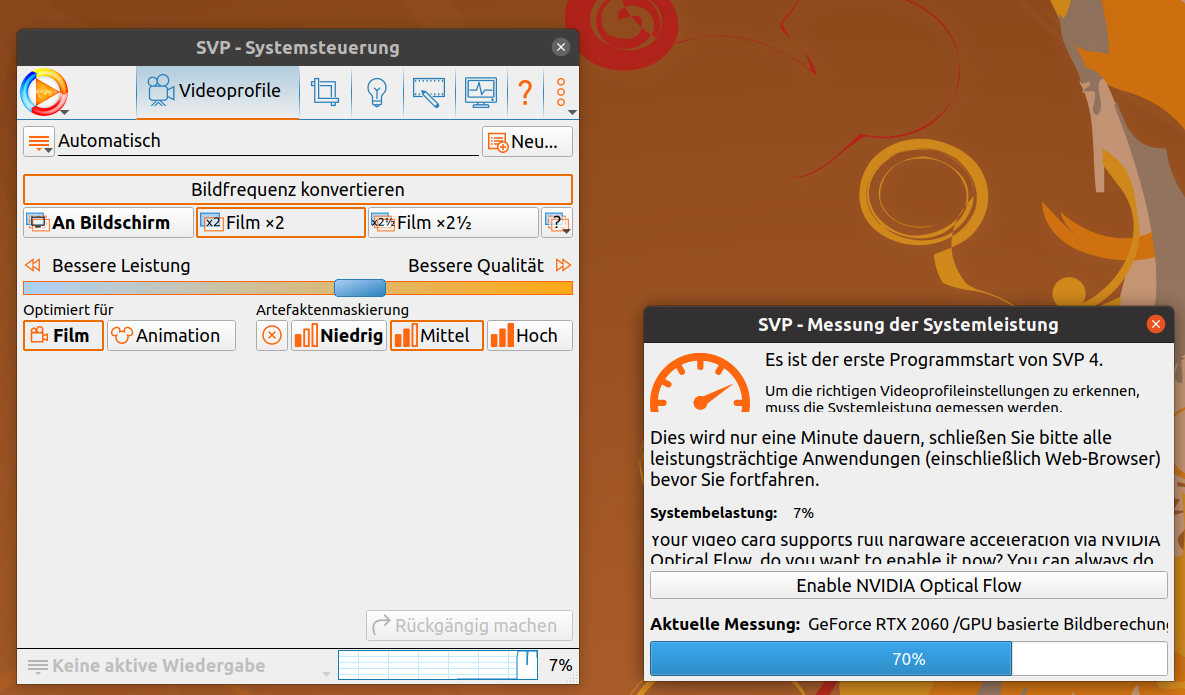Choose the Film ×2½ frame rate
The height and width of the screenshot is (695, 1185).
pos(453,223)
